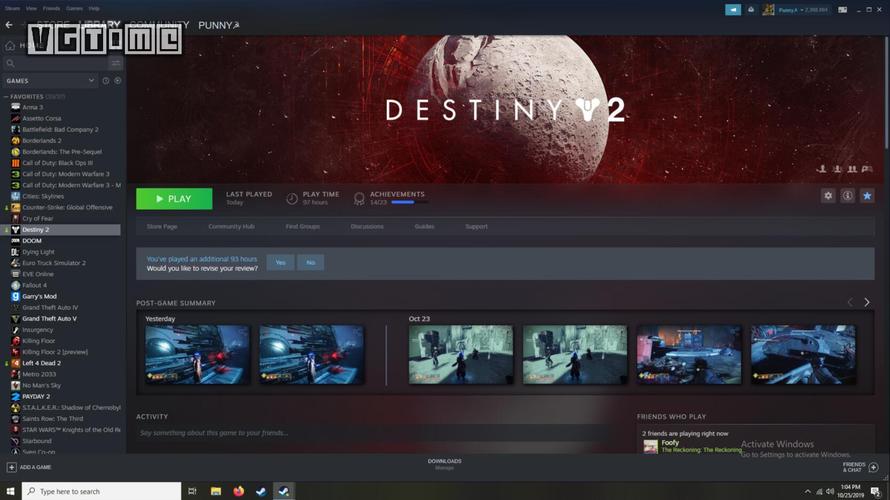Select Grand Theft Auto V in the list
The height and width of the screenshot is (500, 890).
point(50,318)
